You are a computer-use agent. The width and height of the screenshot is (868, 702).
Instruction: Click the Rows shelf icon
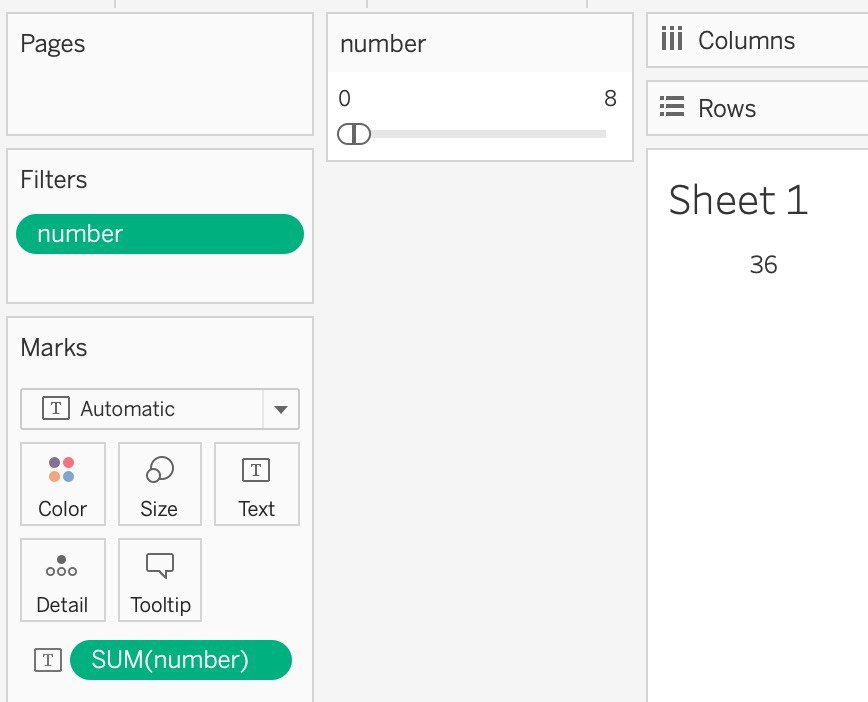pyautogui.click(x=672, y=107)
